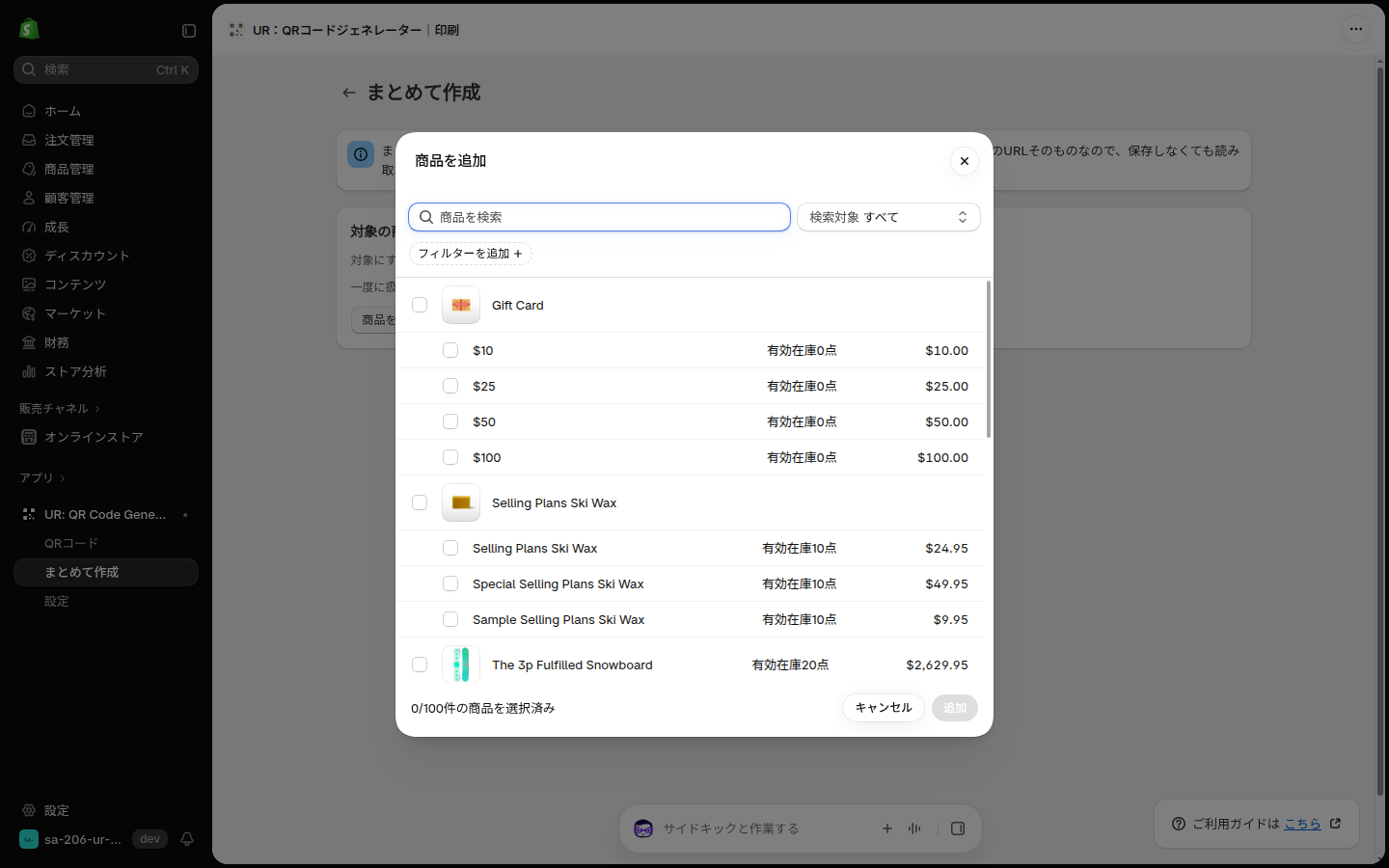The height and width of the screenshot is (868, 1389).
Task: Click the back arrow beside まとめて作成 heading
Action: point(349,93)
